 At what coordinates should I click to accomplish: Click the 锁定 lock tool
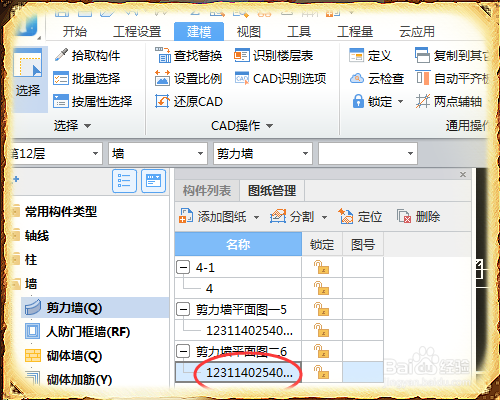click(372, 101)
